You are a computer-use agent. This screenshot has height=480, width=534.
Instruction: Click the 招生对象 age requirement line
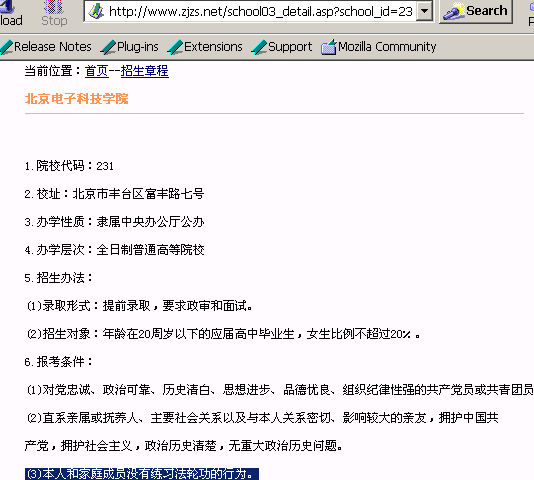tap(223, 334)
